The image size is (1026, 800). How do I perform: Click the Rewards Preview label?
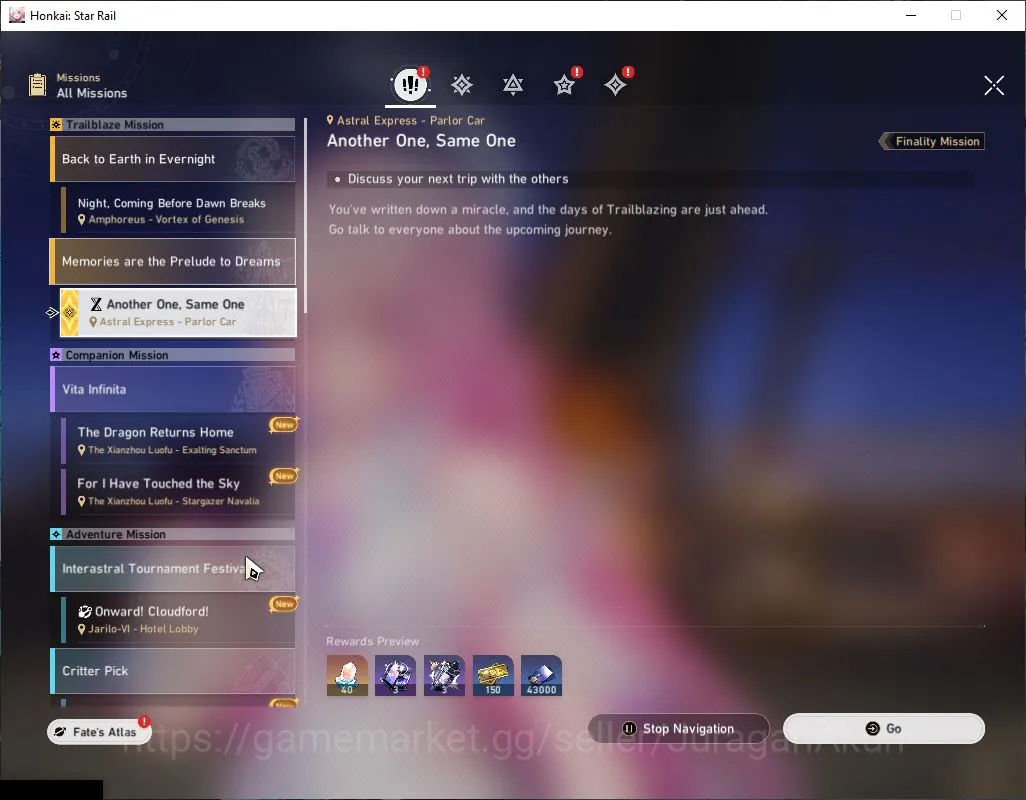point(372,641)
